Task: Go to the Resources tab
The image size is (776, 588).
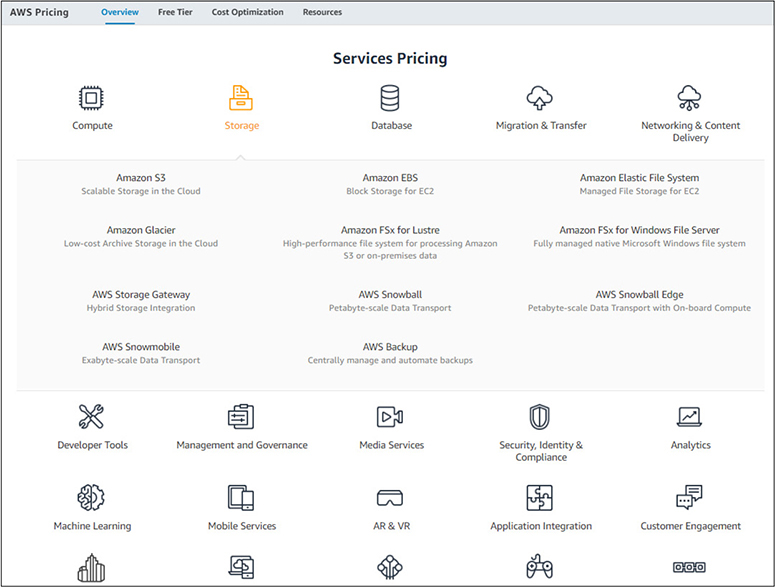Action: [322, 13]
